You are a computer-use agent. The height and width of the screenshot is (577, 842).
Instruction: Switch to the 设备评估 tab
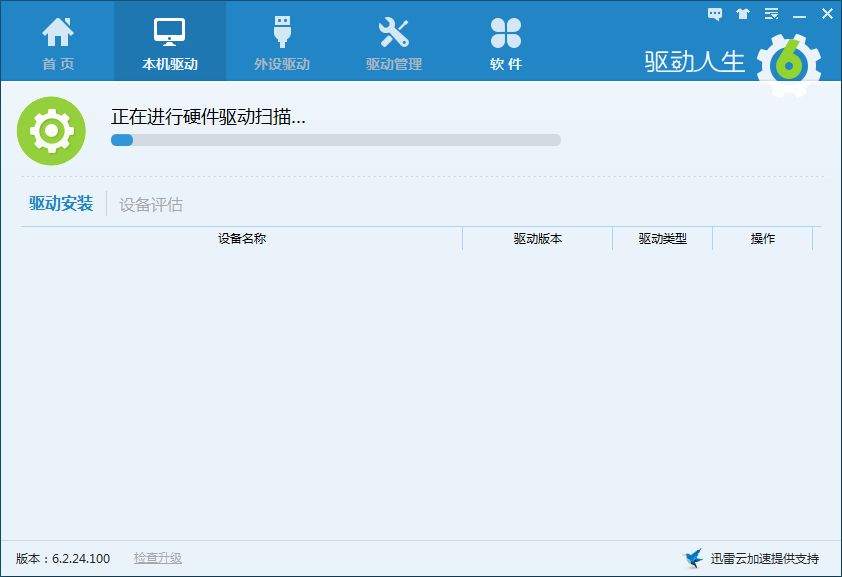151,205
